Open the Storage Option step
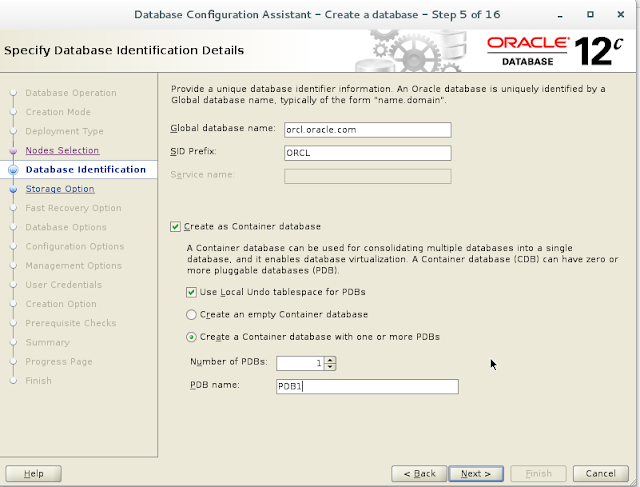This screenshot has width=640, height=487. (x=60, y=189)
